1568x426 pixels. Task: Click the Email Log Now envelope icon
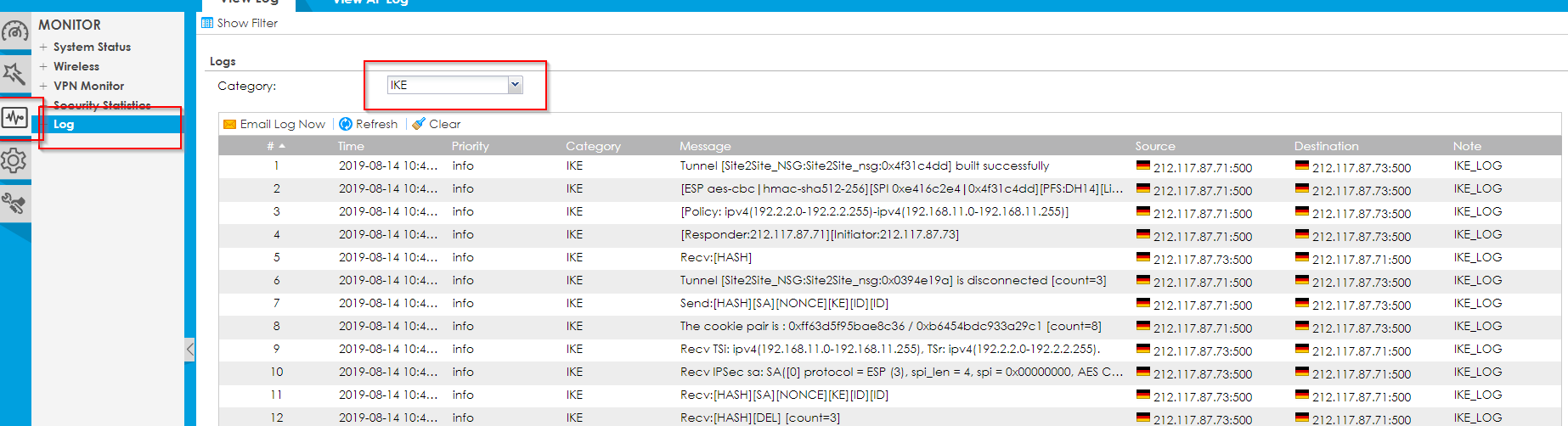tap(229, 124)
